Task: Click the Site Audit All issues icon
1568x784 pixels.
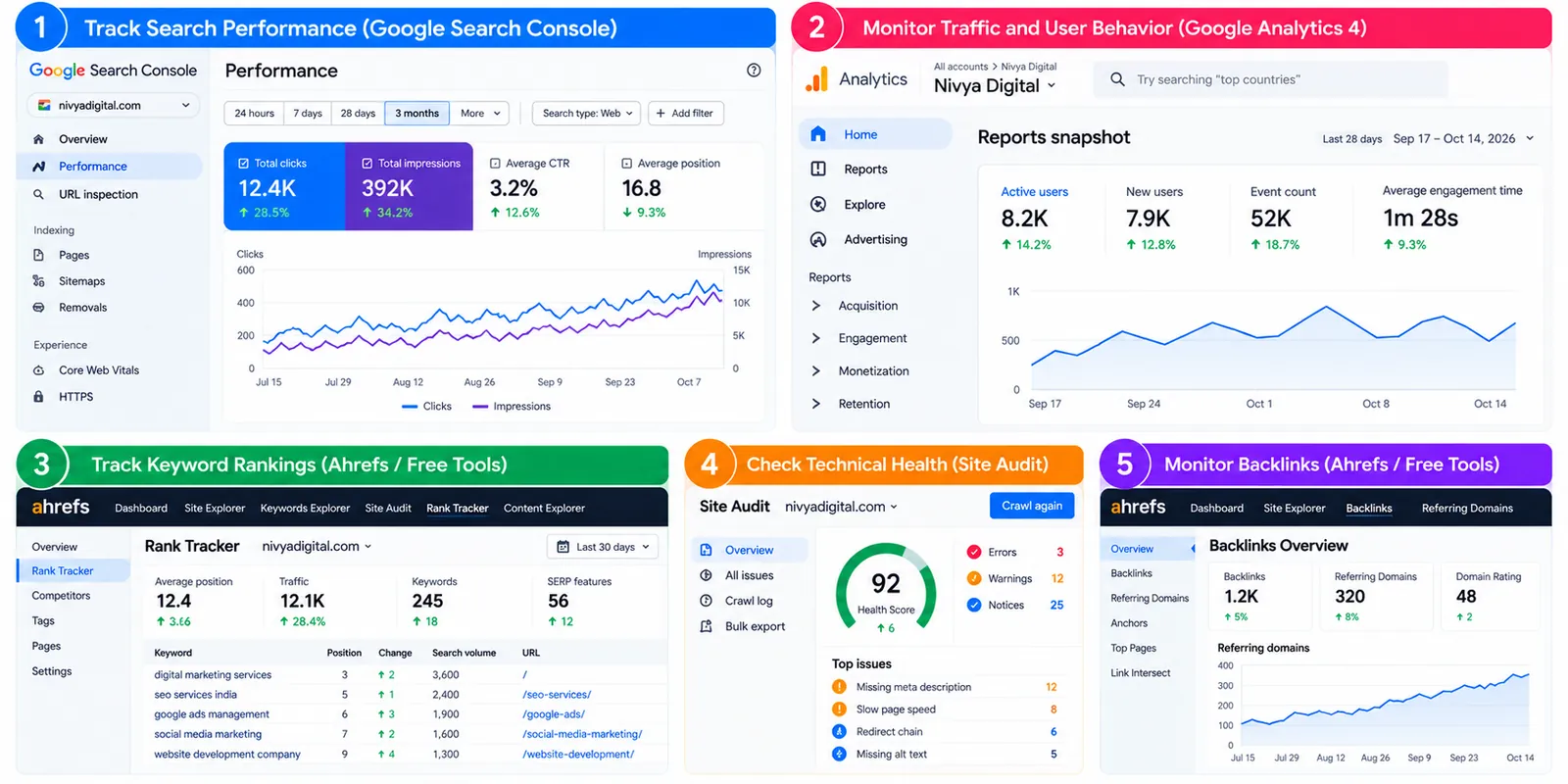Action: (706, 575)
